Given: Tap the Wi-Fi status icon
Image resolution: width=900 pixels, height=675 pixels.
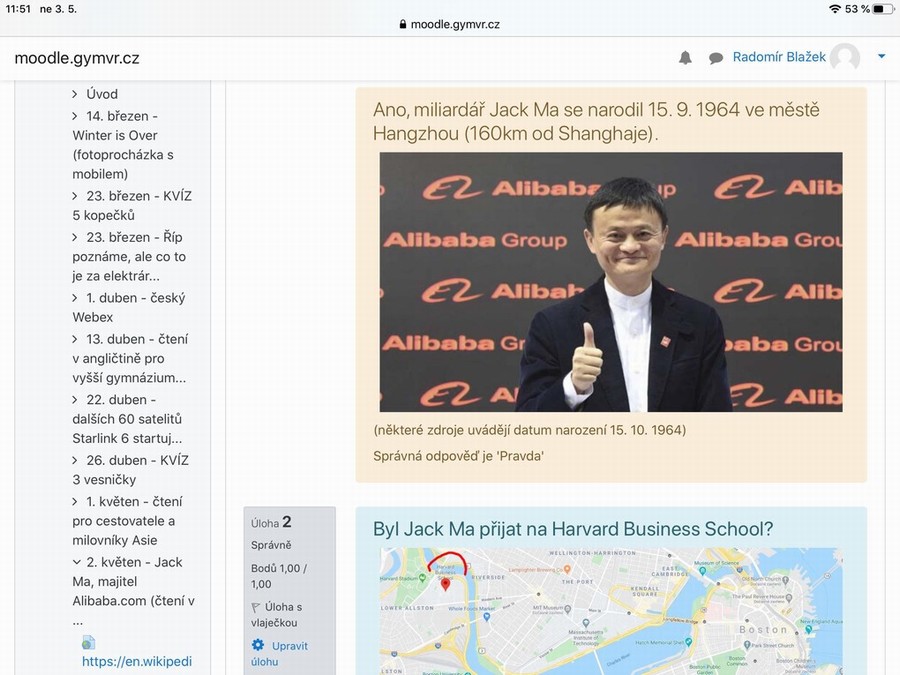Looking at the screenshot, I should [x=835, y=9].
